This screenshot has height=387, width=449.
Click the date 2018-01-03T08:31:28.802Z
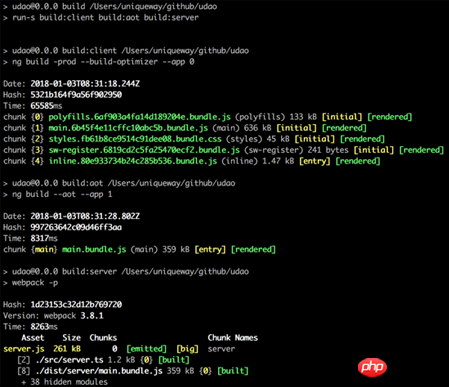pyautogui.click(x=85, y=216)
